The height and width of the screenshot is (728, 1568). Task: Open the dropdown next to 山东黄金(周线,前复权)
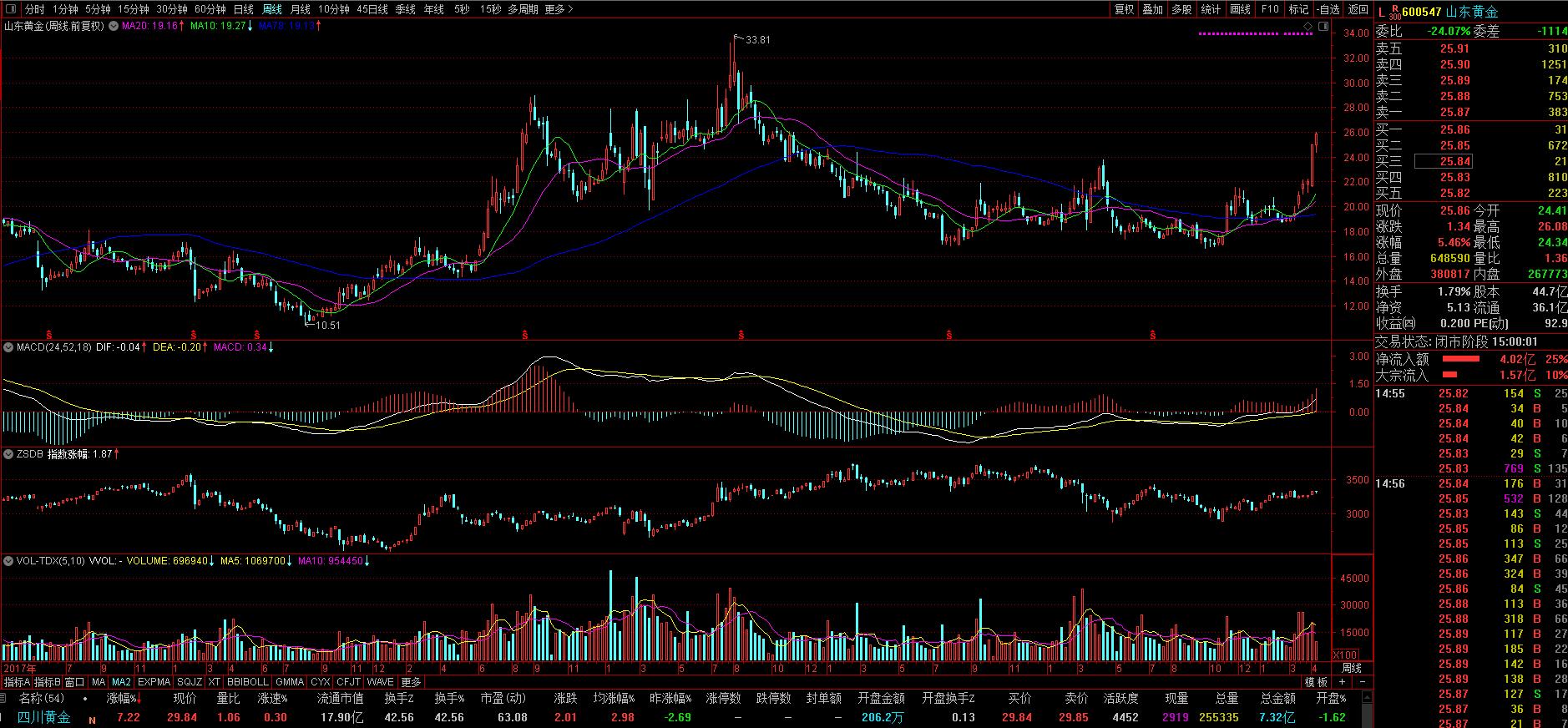[x=114, y=26]
